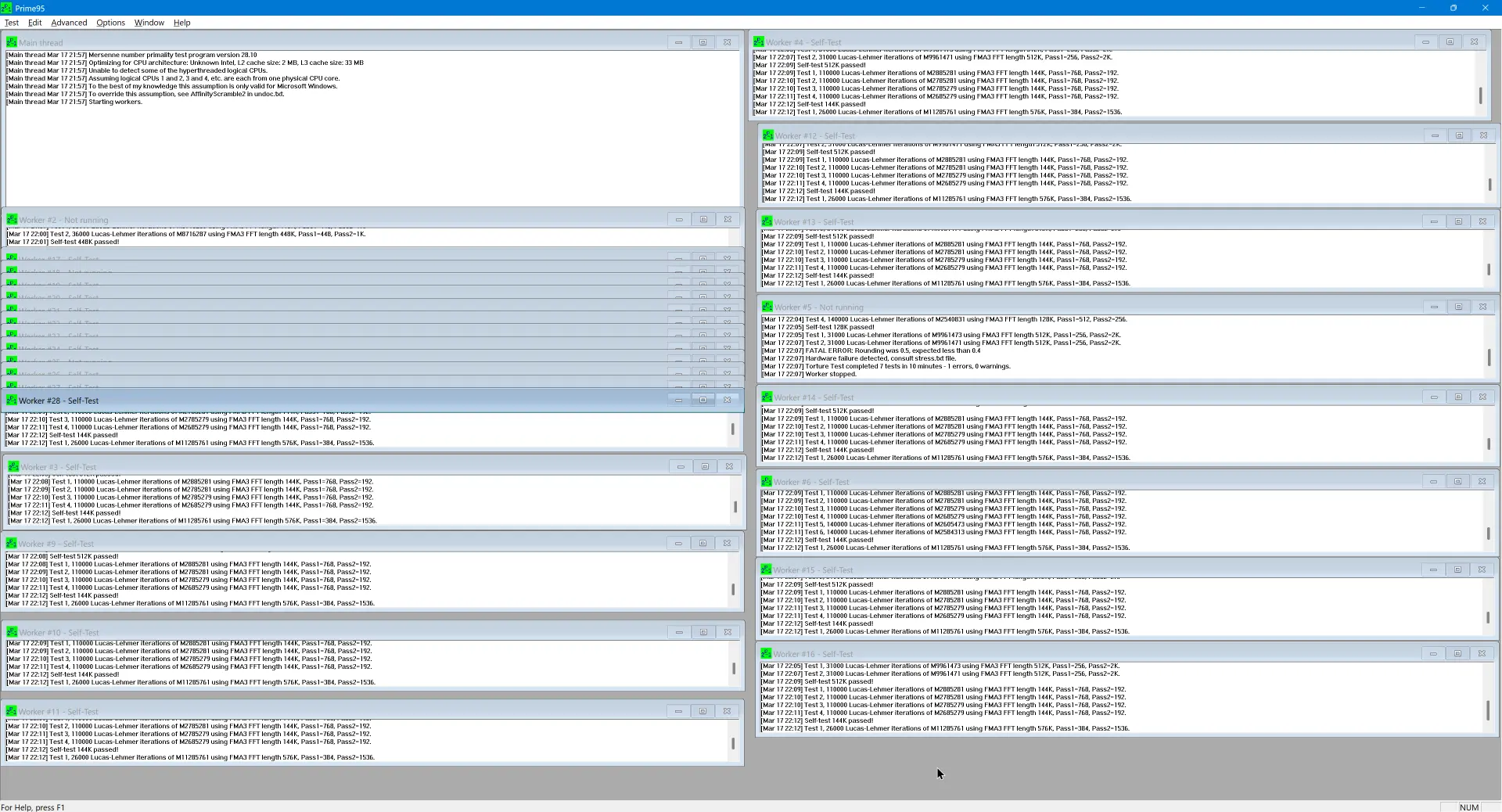The width and height of the screenshot is (1502, 812).
Task: Click the Worker #12 window icon
Action: coord(768,135)
